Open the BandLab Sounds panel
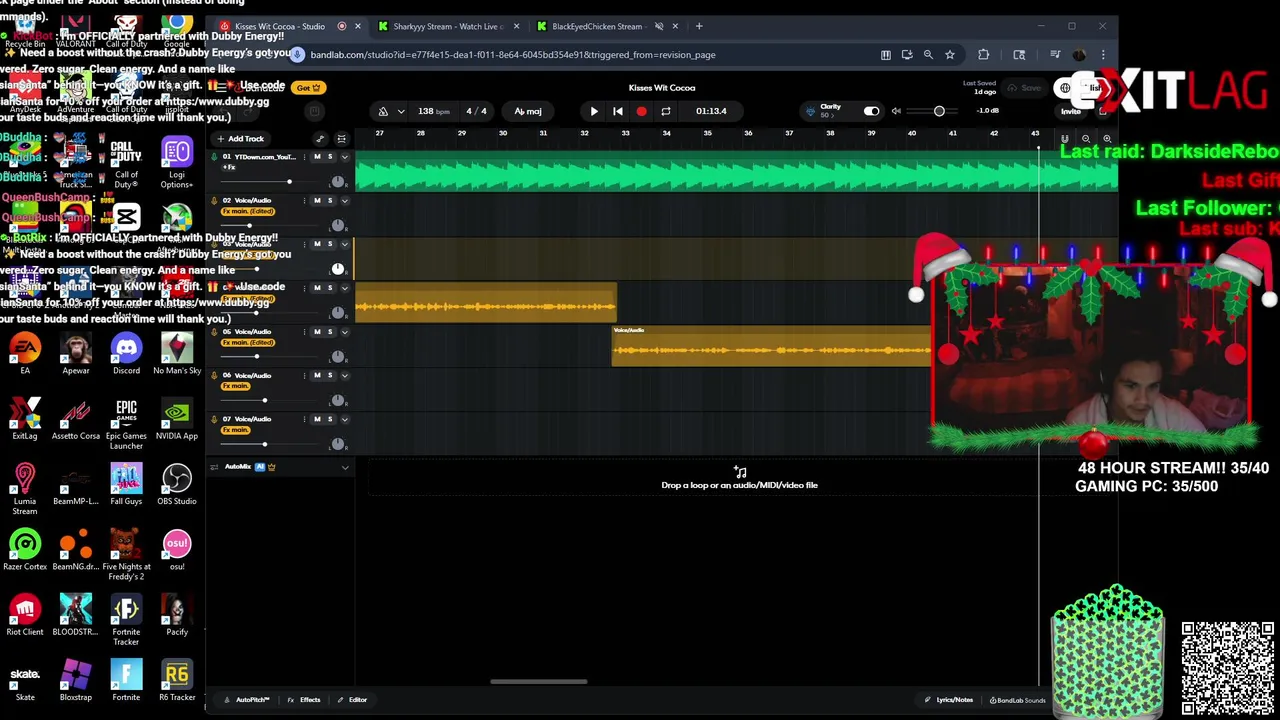The image size is (1280, 720). coord(1017,700)
